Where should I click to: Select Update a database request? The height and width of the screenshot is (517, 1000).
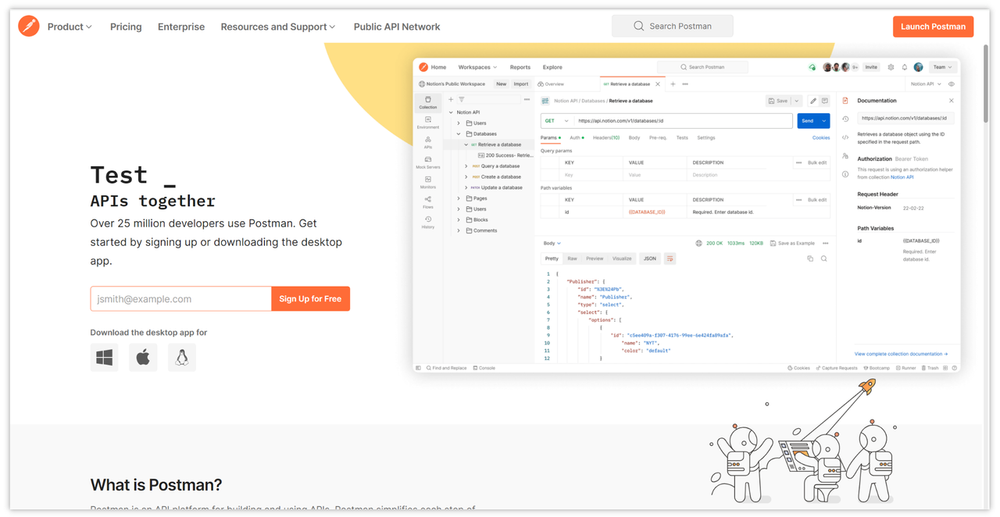pyautogui.click(x=501, y=187)
